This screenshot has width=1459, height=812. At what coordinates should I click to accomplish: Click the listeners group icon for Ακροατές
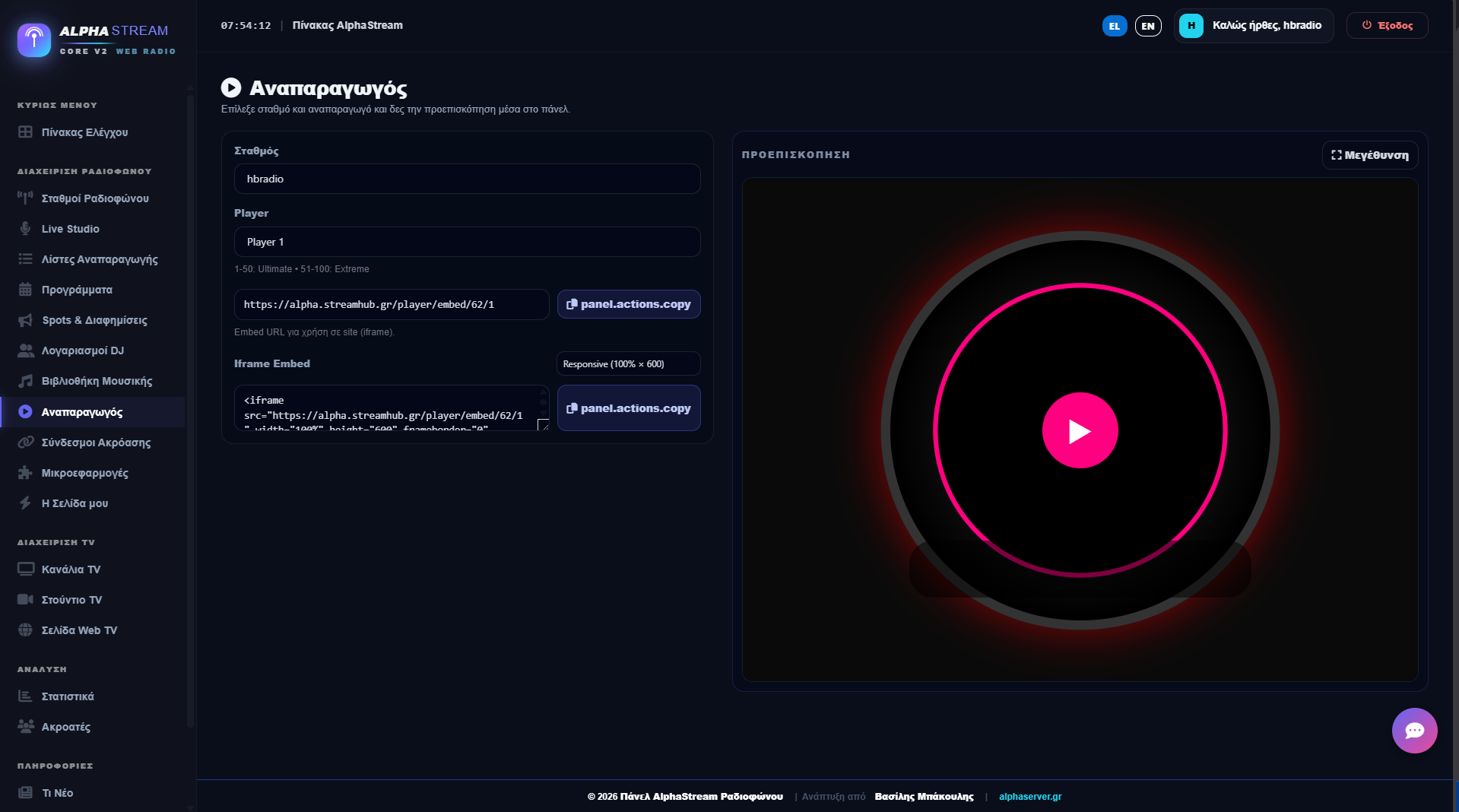tap(26, 726)
